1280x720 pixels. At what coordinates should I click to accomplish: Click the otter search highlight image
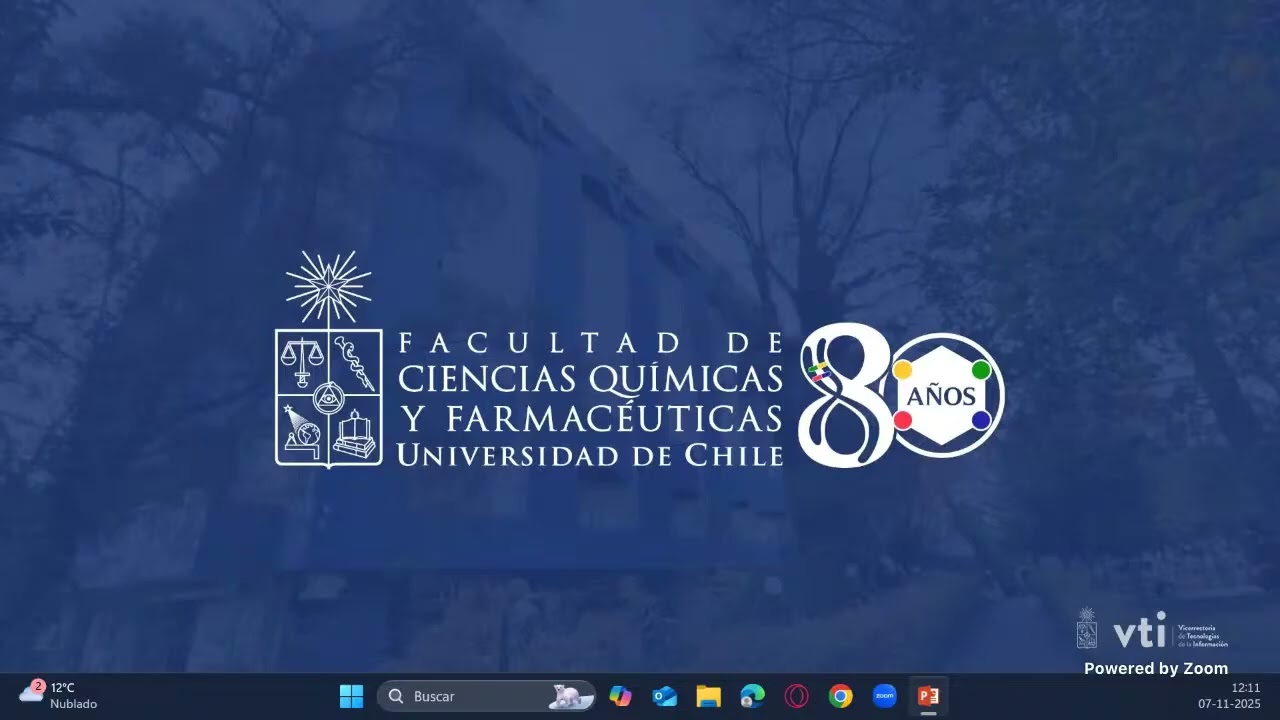570,696
